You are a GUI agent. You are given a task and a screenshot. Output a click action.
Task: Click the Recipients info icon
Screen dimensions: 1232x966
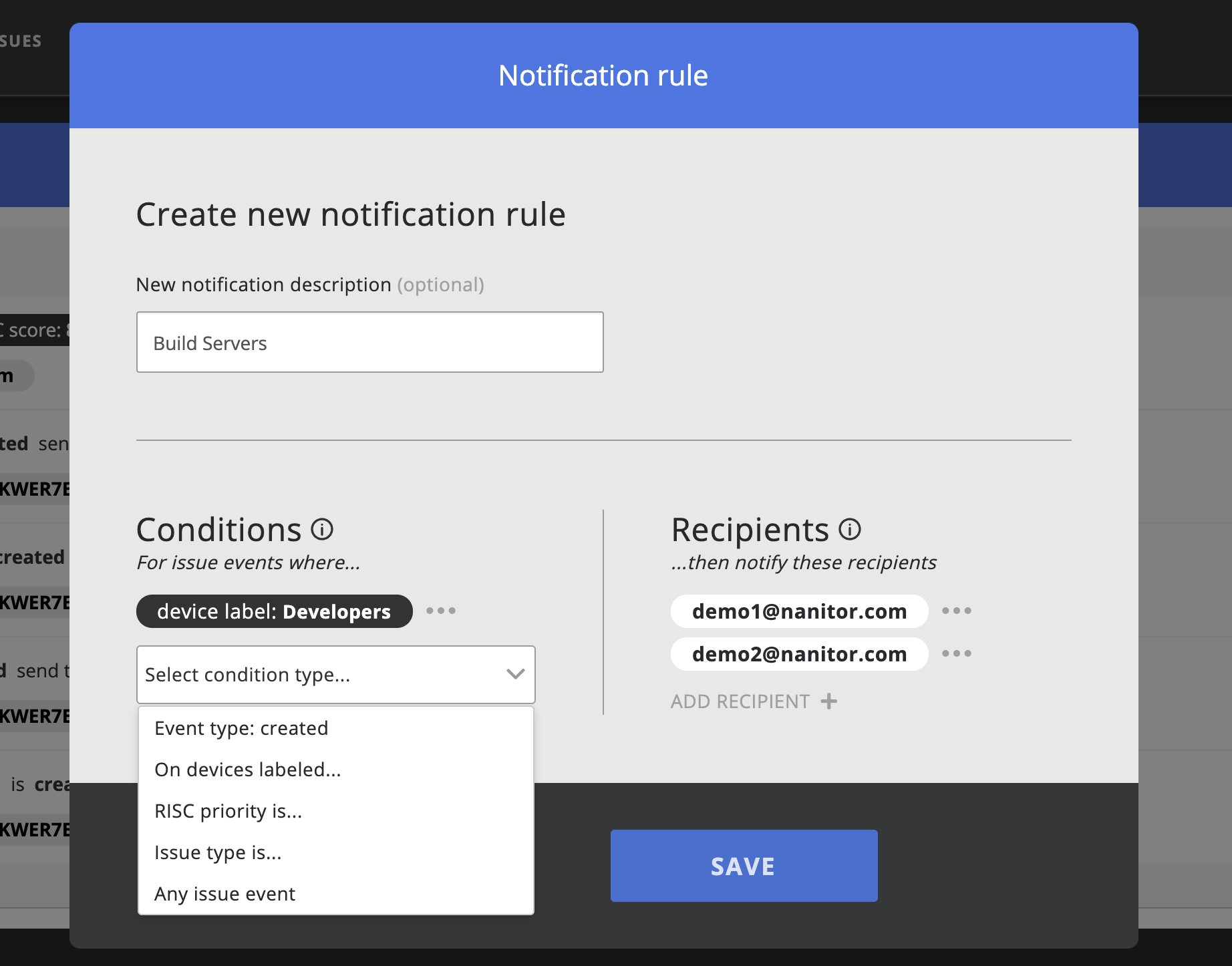(x=850, y=530)
